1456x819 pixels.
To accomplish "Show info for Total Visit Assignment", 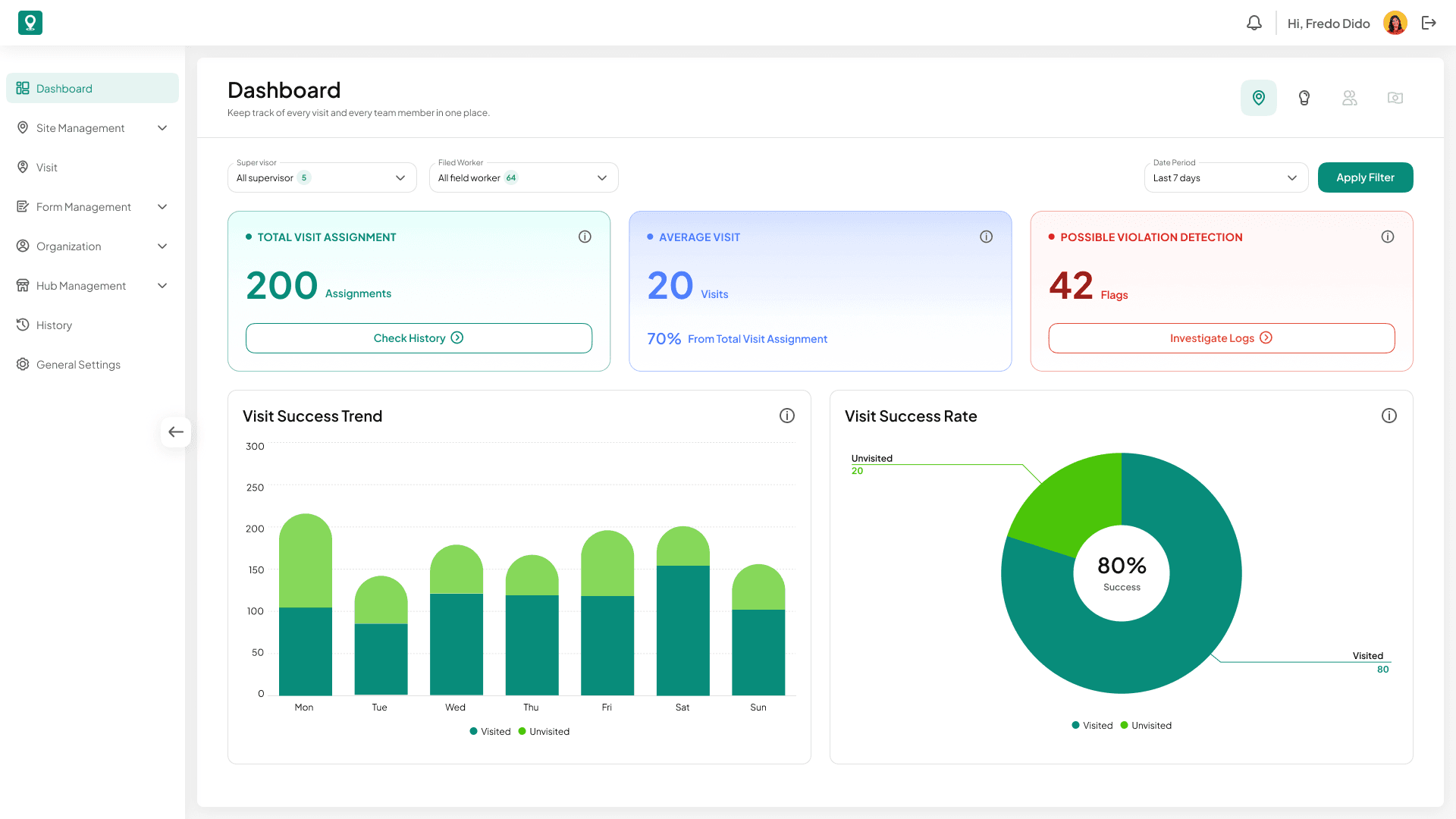I will point(585,237).
